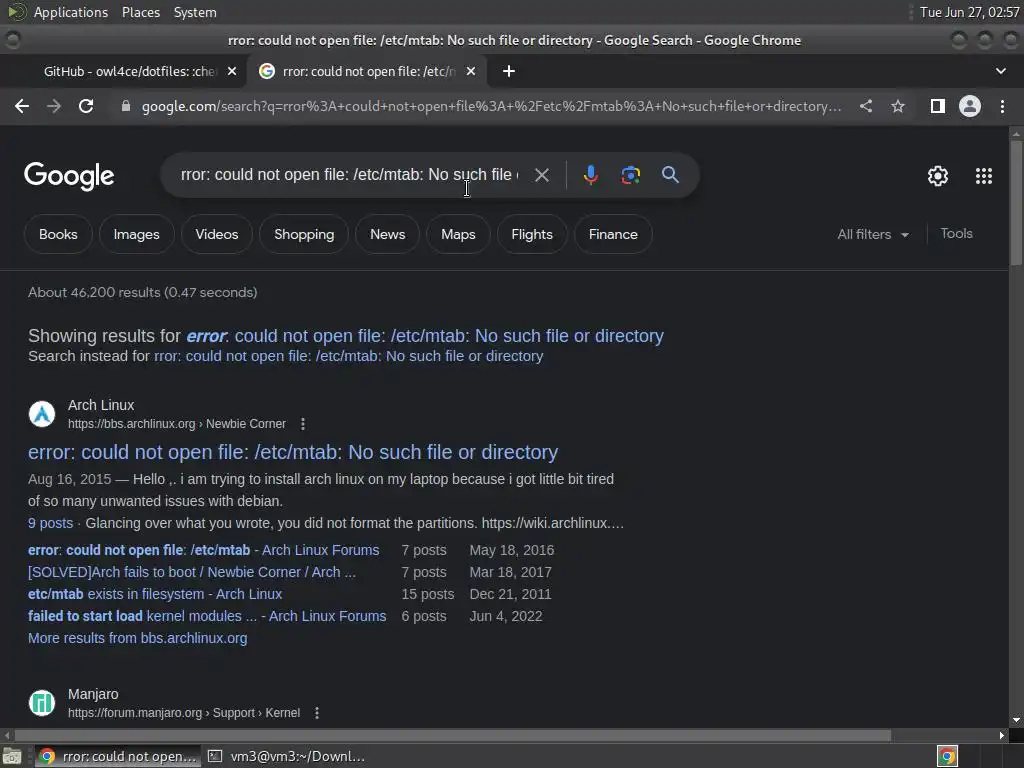Open the Places menu

tap(141, 12)
